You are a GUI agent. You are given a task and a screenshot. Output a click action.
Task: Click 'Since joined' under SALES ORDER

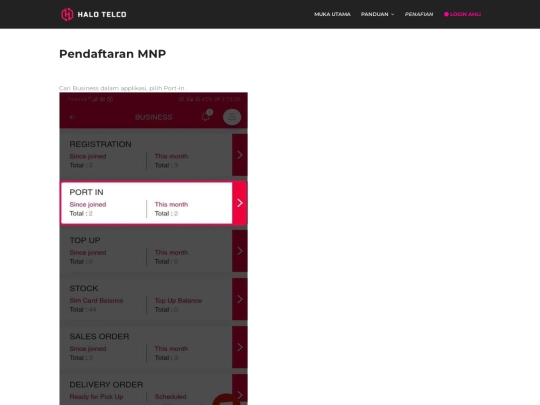(x=88, y=349)
